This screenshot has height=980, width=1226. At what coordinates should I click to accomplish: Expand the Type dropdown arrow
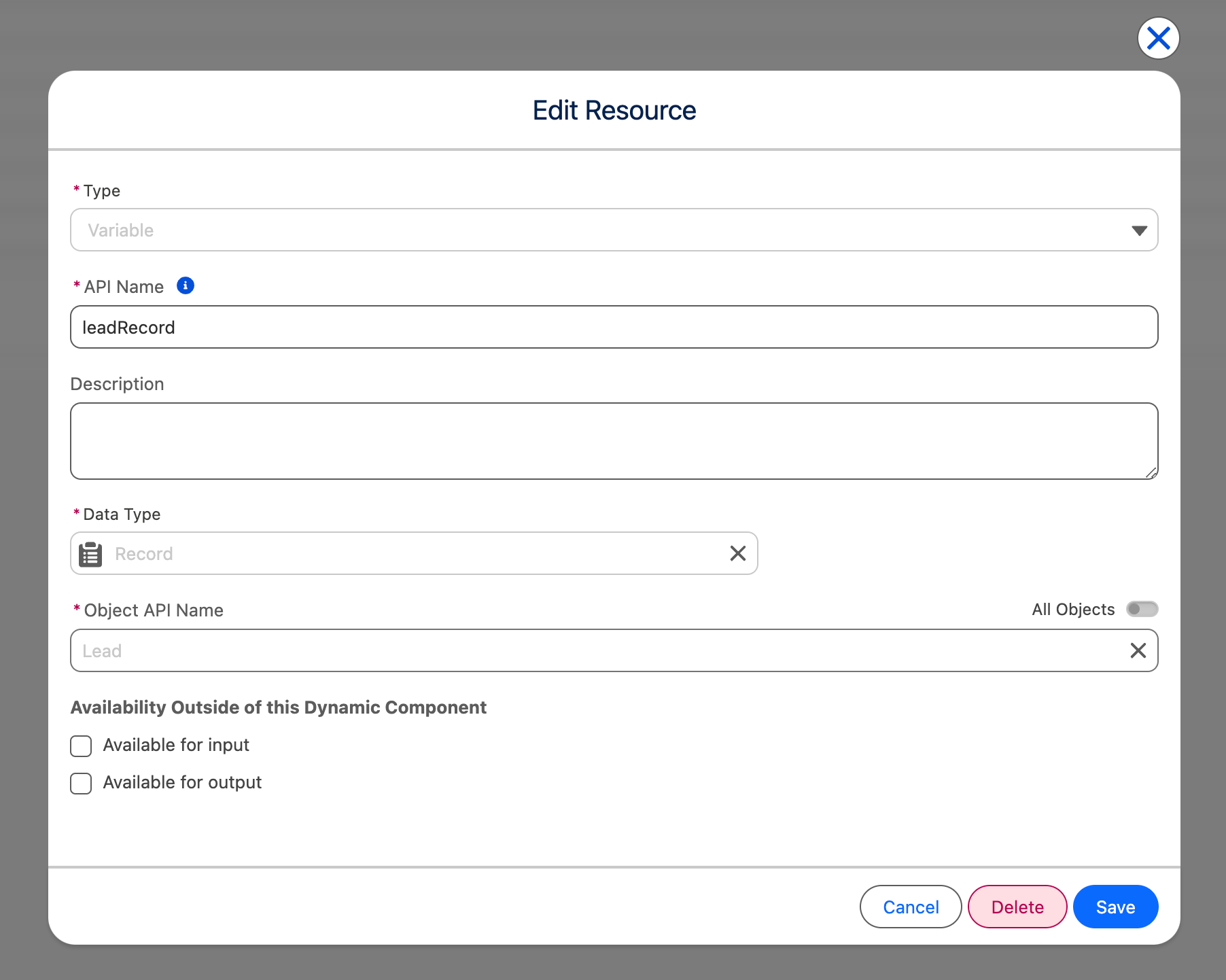[1139, 230]
